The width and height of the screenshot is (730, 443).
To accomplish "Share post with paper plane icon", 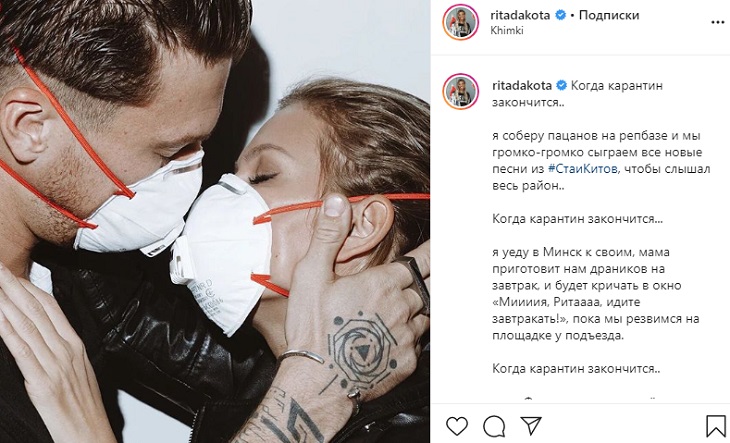I will [531, 425].
